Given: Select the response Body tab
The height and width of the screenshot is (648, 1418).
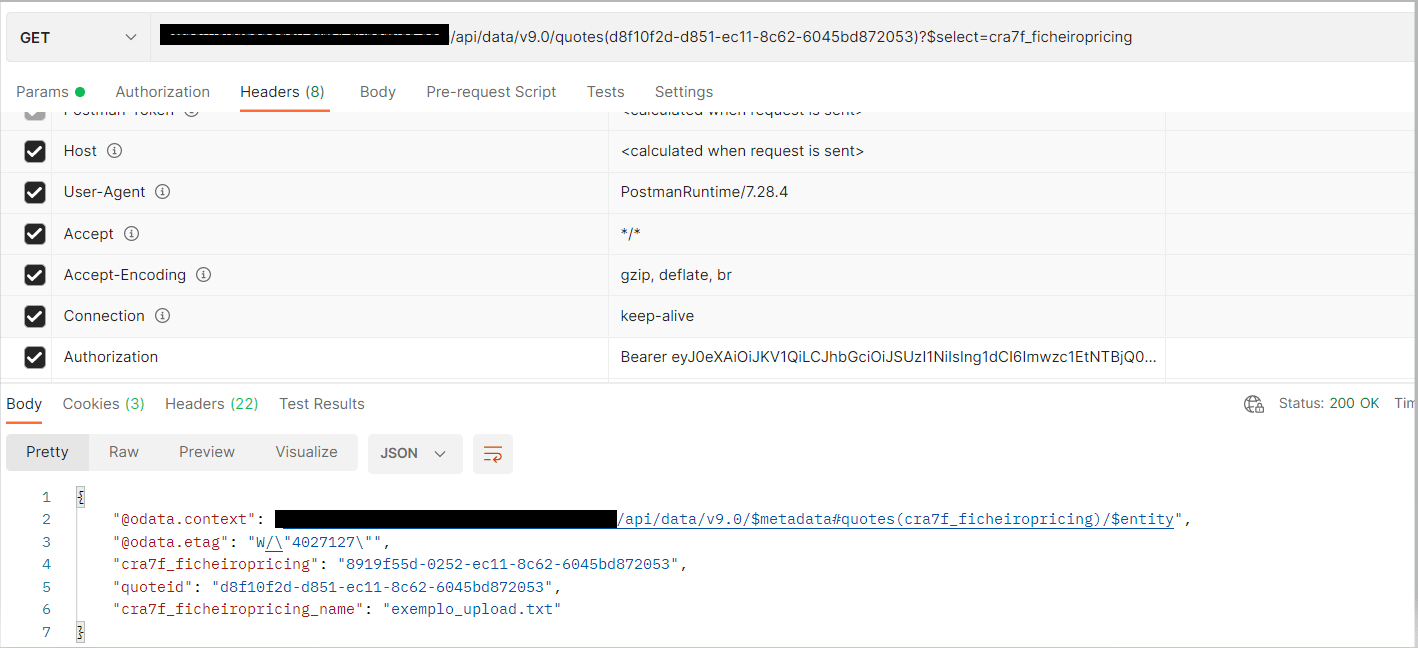Looking at the screenshot, I should [24, 404].
